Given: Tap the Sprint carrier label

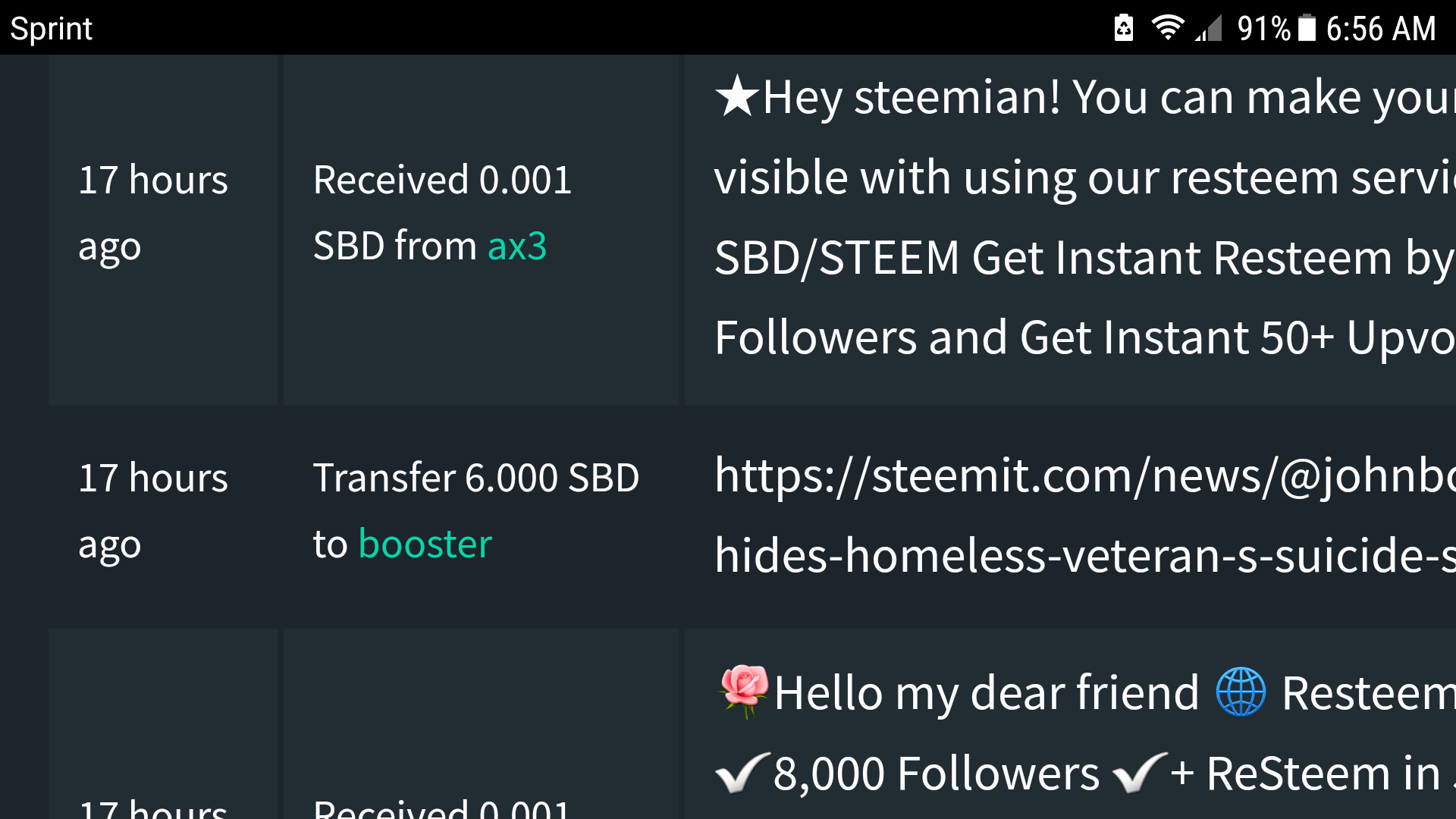Looking at the screenshot, I should (51, 29).
